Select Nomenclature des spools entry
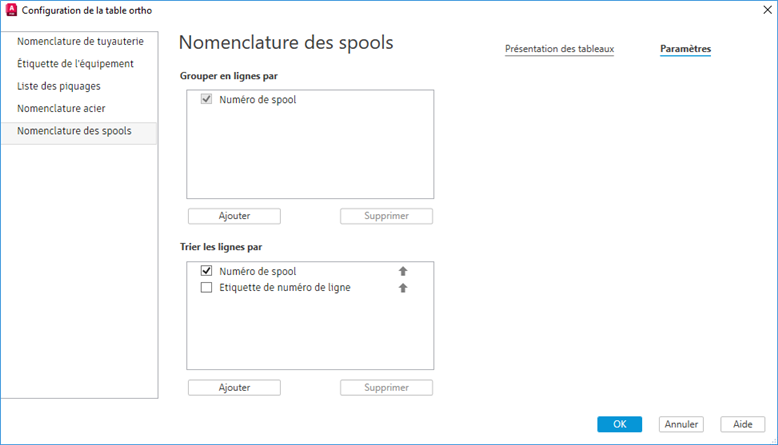Screen dimensions: 778x445 click(x=74, y=131)
